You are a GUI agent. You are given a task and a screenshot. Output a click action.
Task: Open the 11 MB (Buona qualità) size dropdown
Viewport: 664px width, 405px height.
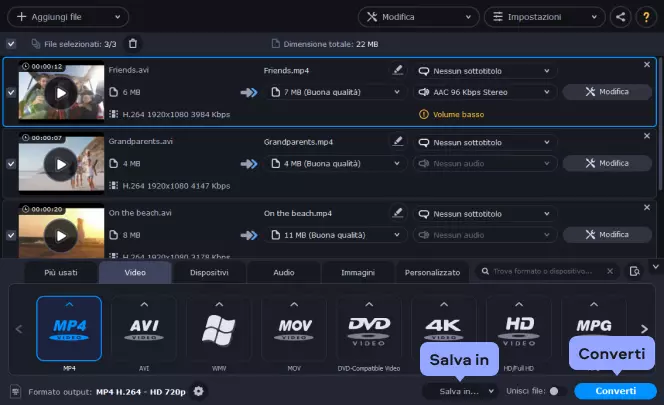pyautogui.click(x=336, y=235)
